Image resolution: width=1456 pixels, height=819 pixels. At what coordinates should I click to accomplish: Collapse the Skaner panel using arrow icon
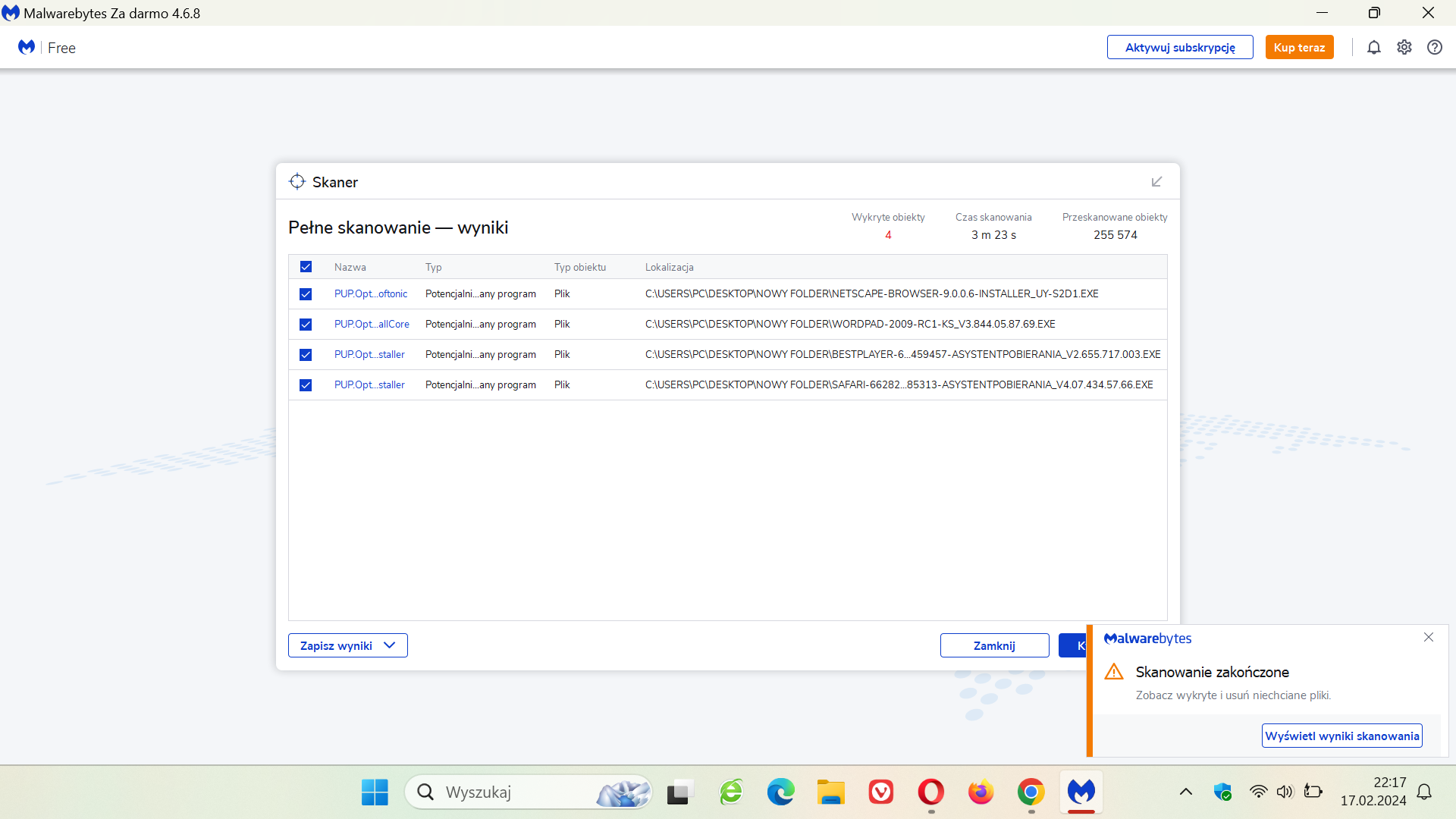(1156, 182)
